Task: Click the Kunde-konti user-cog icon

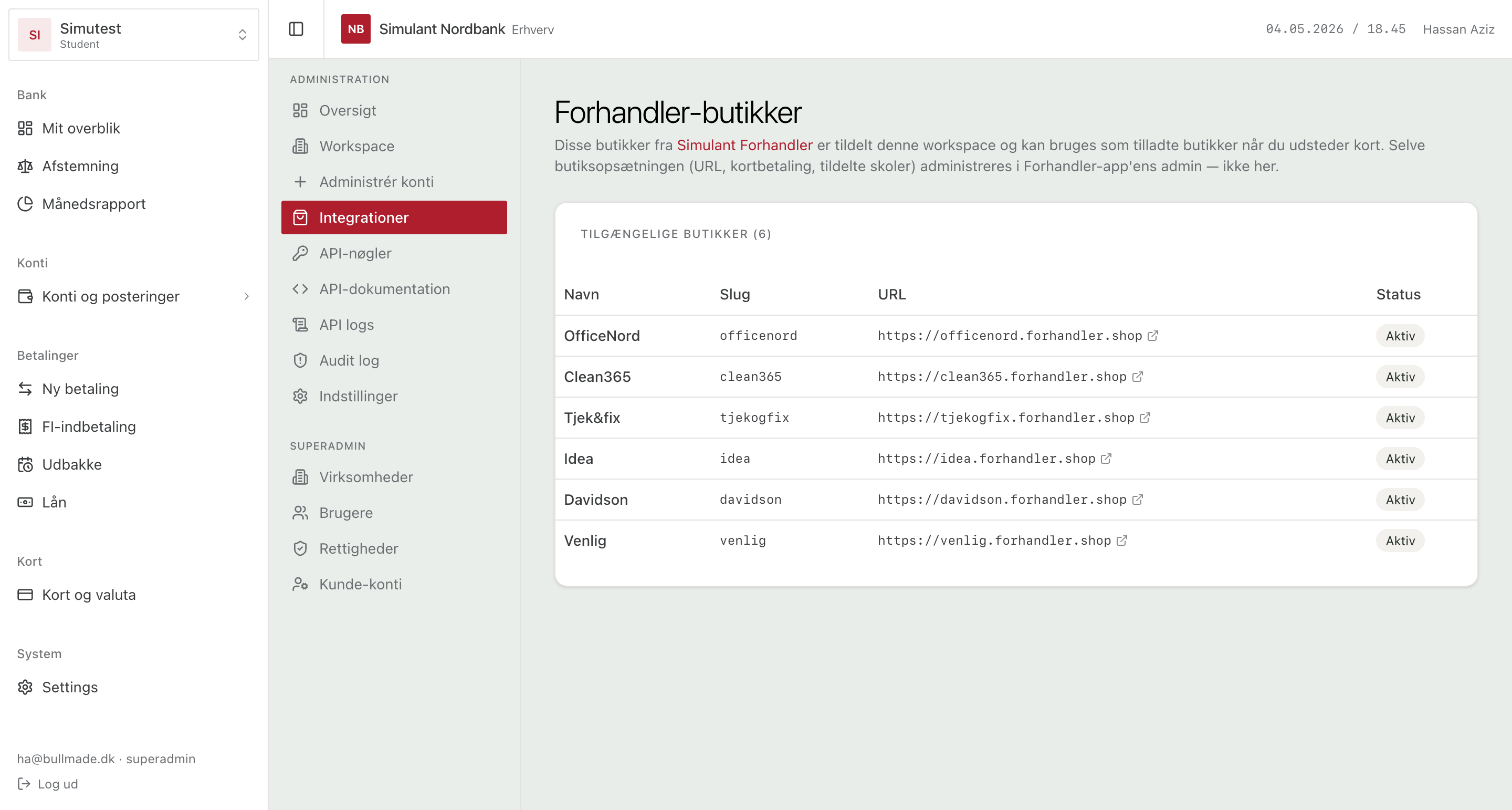Action: coord(300,585)
